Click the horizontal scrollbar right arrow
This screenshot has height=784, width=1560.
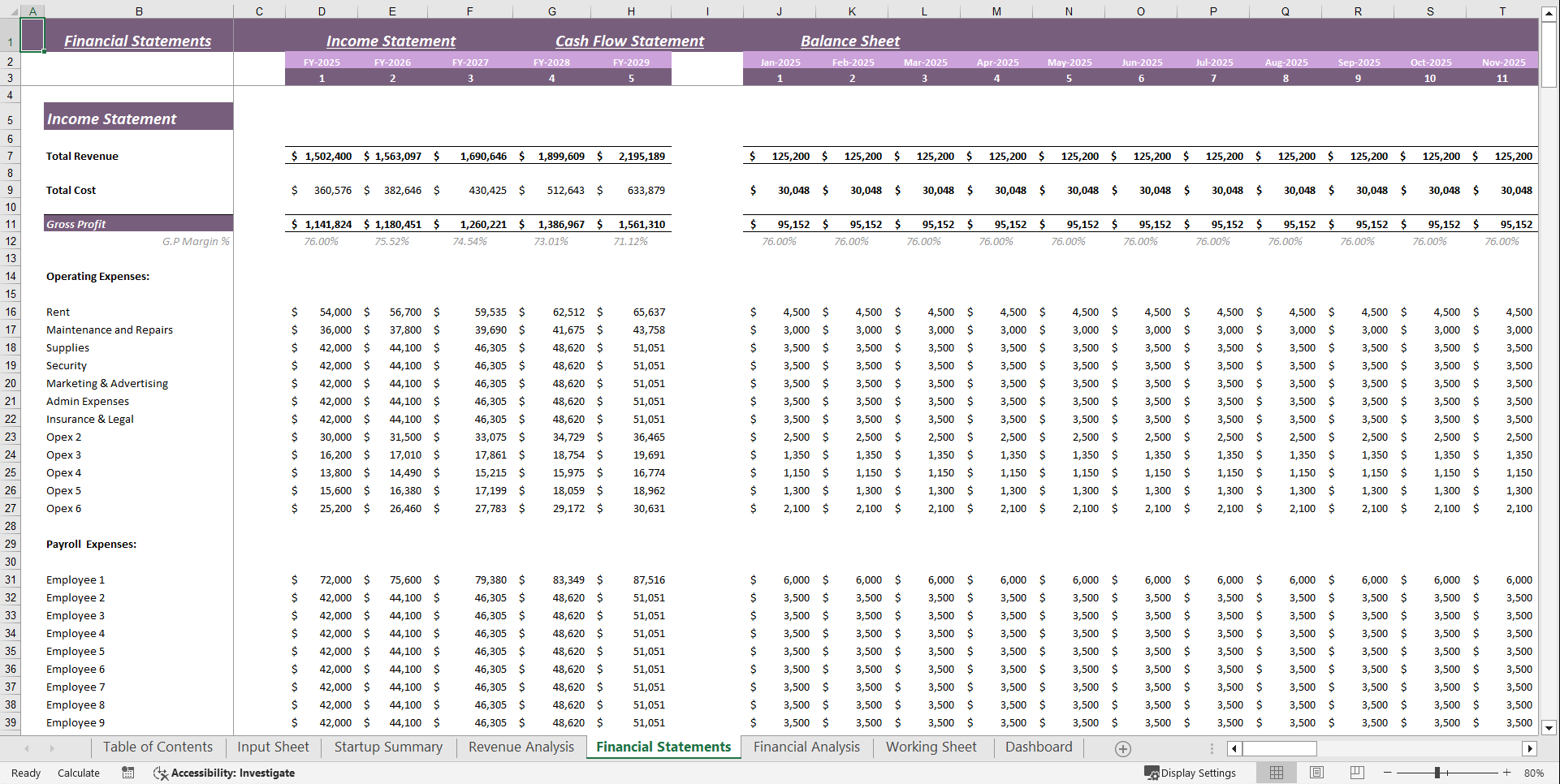click(x=1531, y=748)
